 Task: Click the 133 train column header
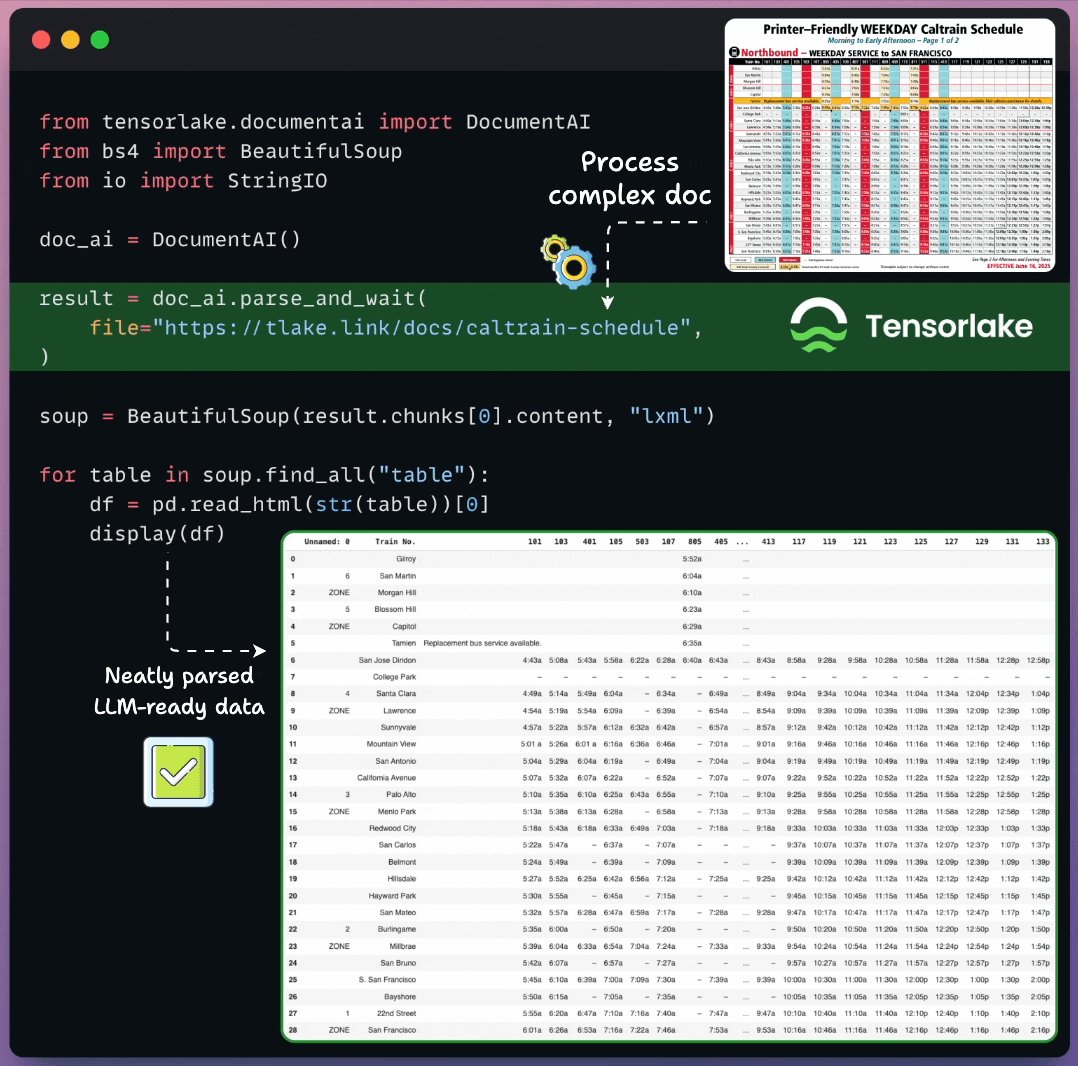1042,542
